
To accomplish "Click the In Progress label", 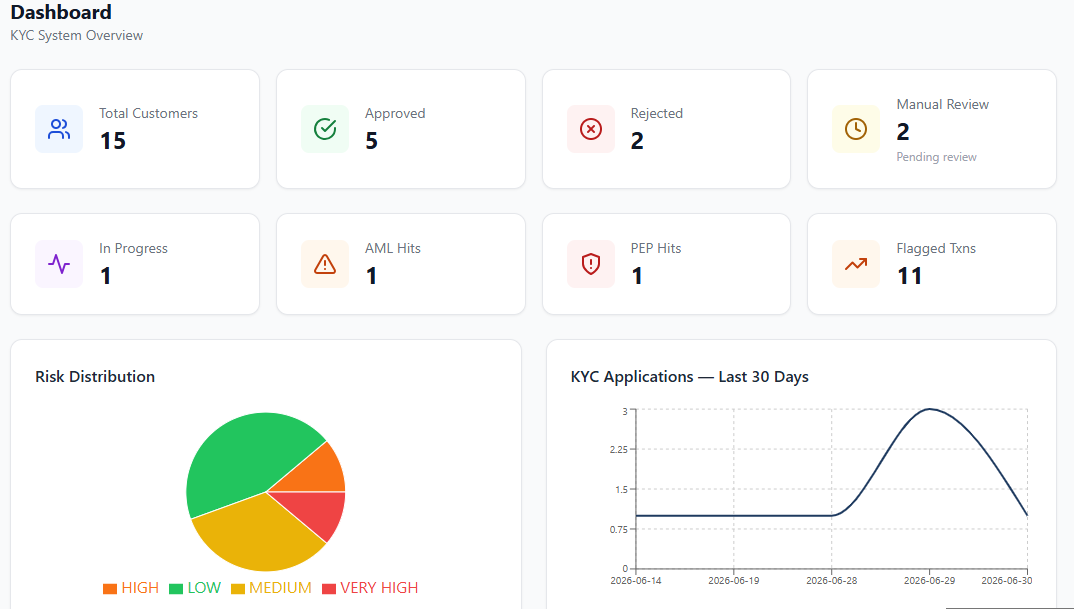I will (x=134, y=248).
